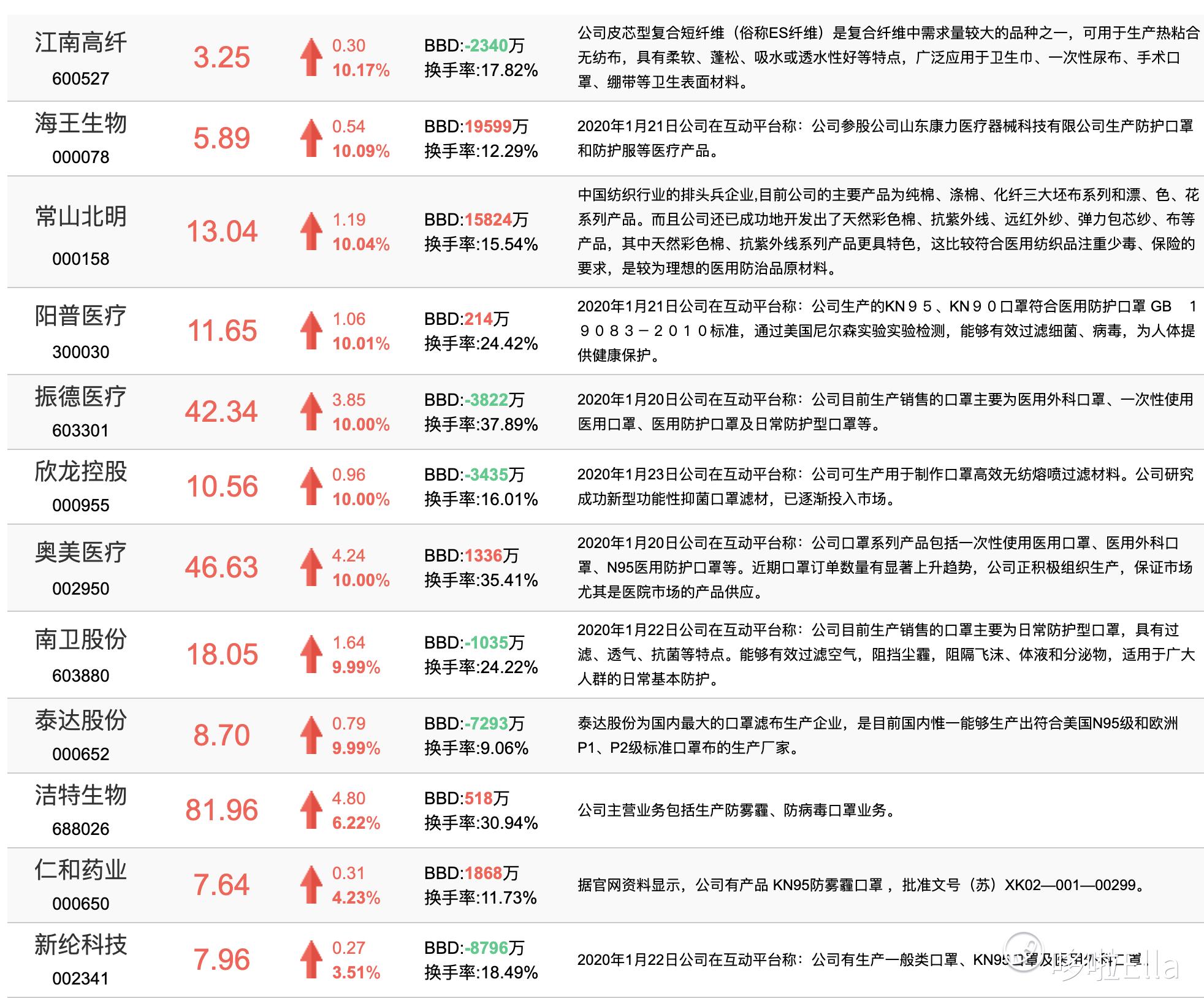Select stock name 振德医疗

pos(81,397)
